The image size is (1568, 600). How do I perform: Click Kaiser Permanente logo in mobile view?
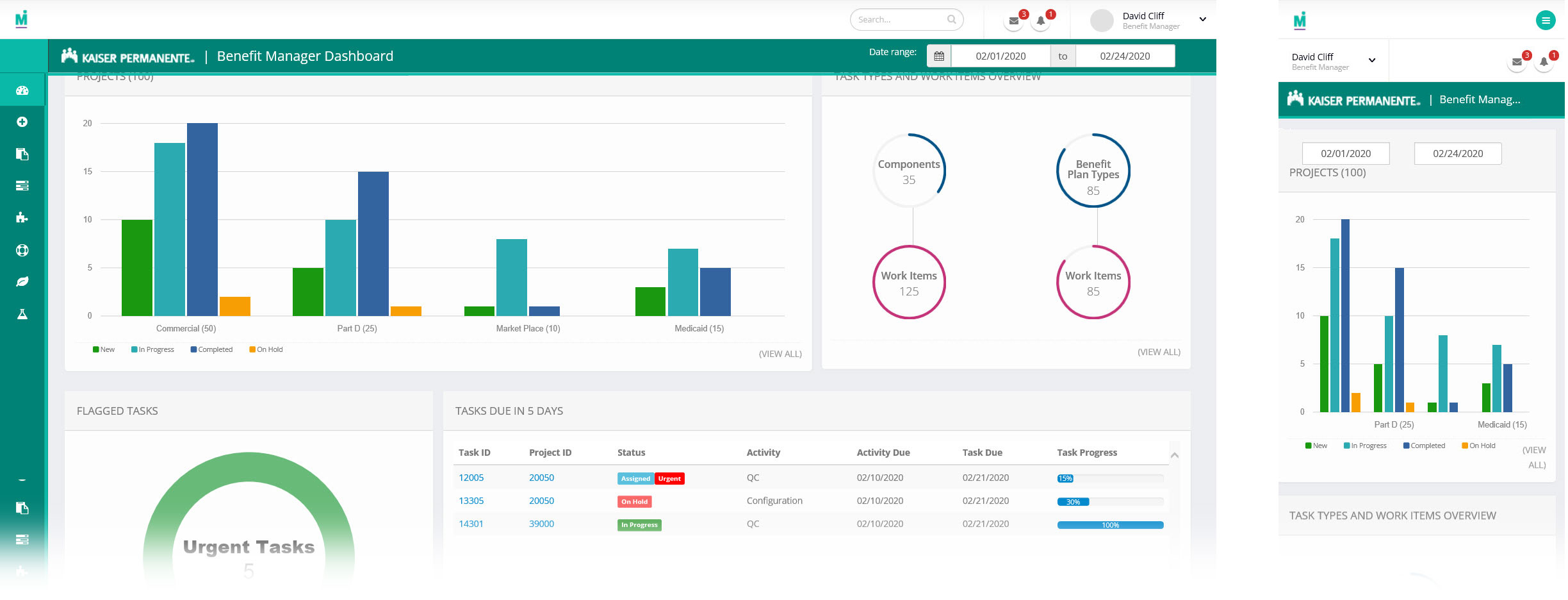coord(1354,99)
